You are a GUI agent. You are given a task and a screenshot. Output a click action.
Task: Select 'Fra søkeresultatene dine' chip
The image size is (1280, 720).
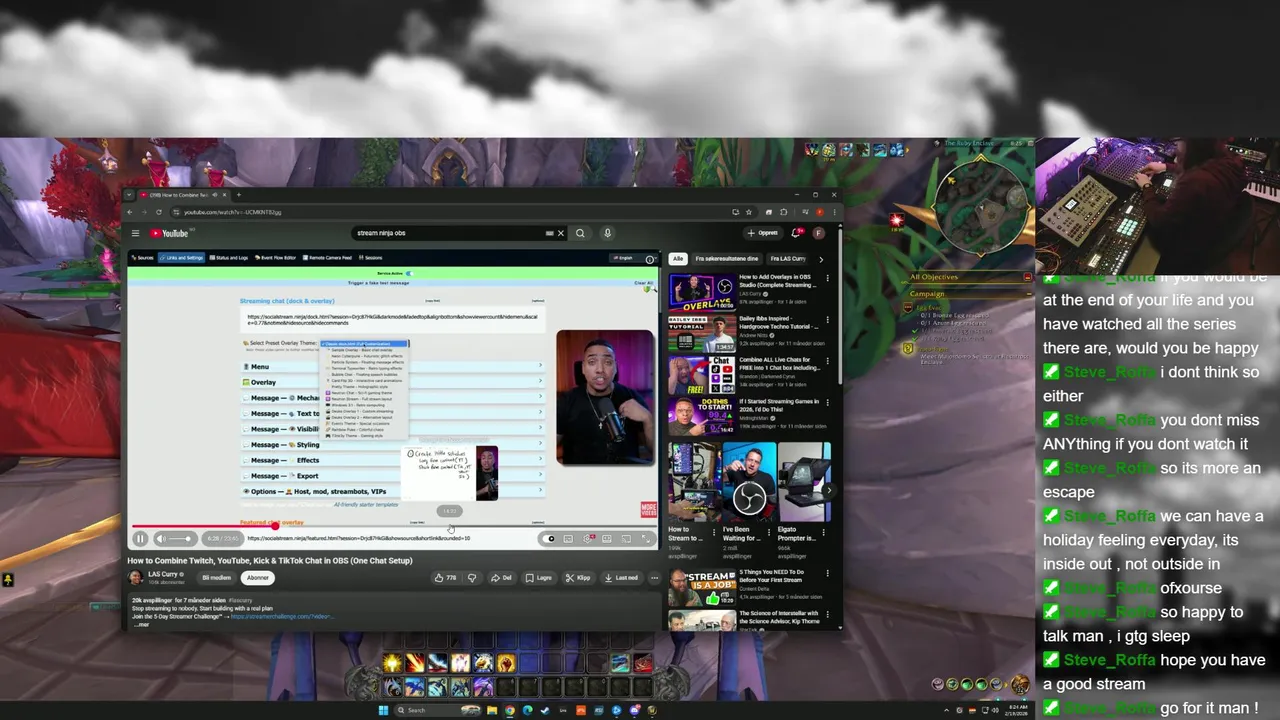pyautogui.click(x=726, y=259)
